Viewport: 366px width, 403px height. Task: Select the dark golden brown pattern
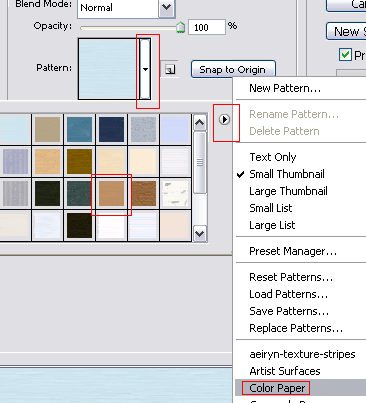pyautogui.click(x=79, y=162)
